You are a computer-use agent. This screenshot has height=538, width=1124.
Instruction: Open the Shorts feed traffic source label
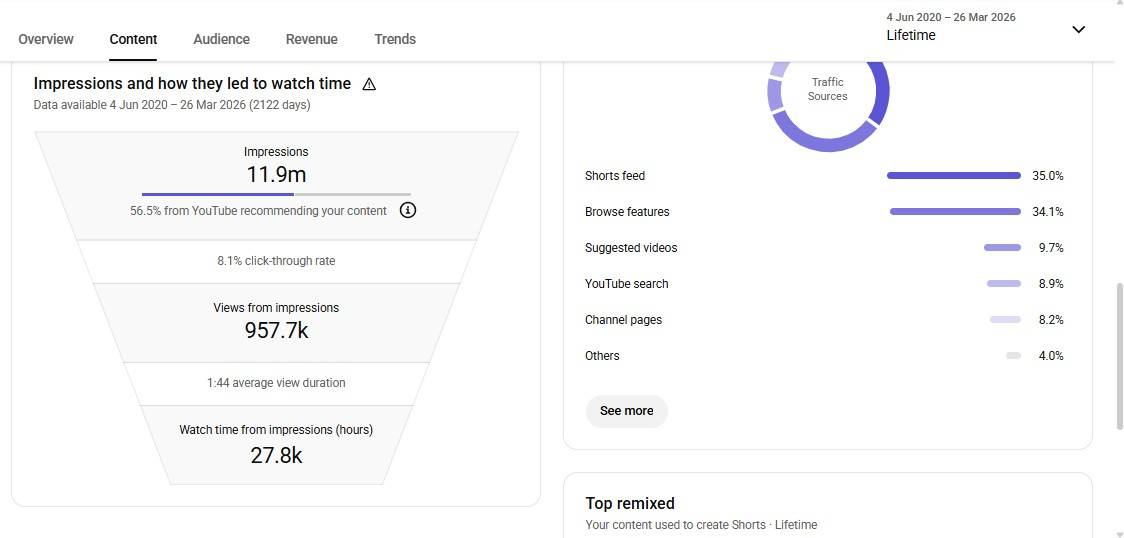(615, 176)
